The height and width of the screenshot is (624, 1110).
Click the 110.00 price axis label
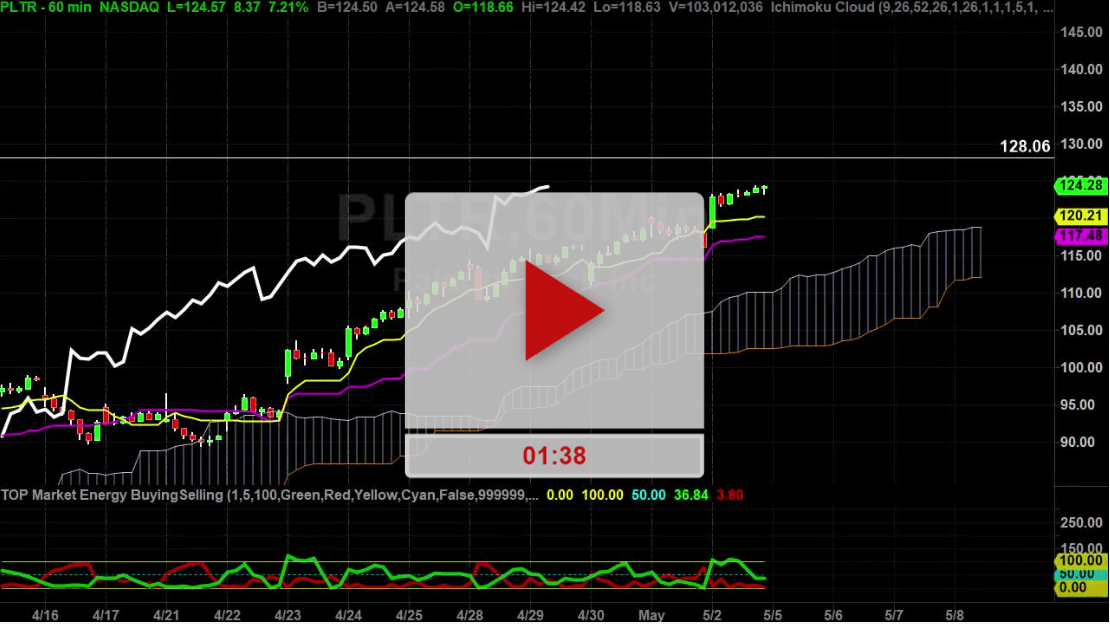(x=1081, y=293)
